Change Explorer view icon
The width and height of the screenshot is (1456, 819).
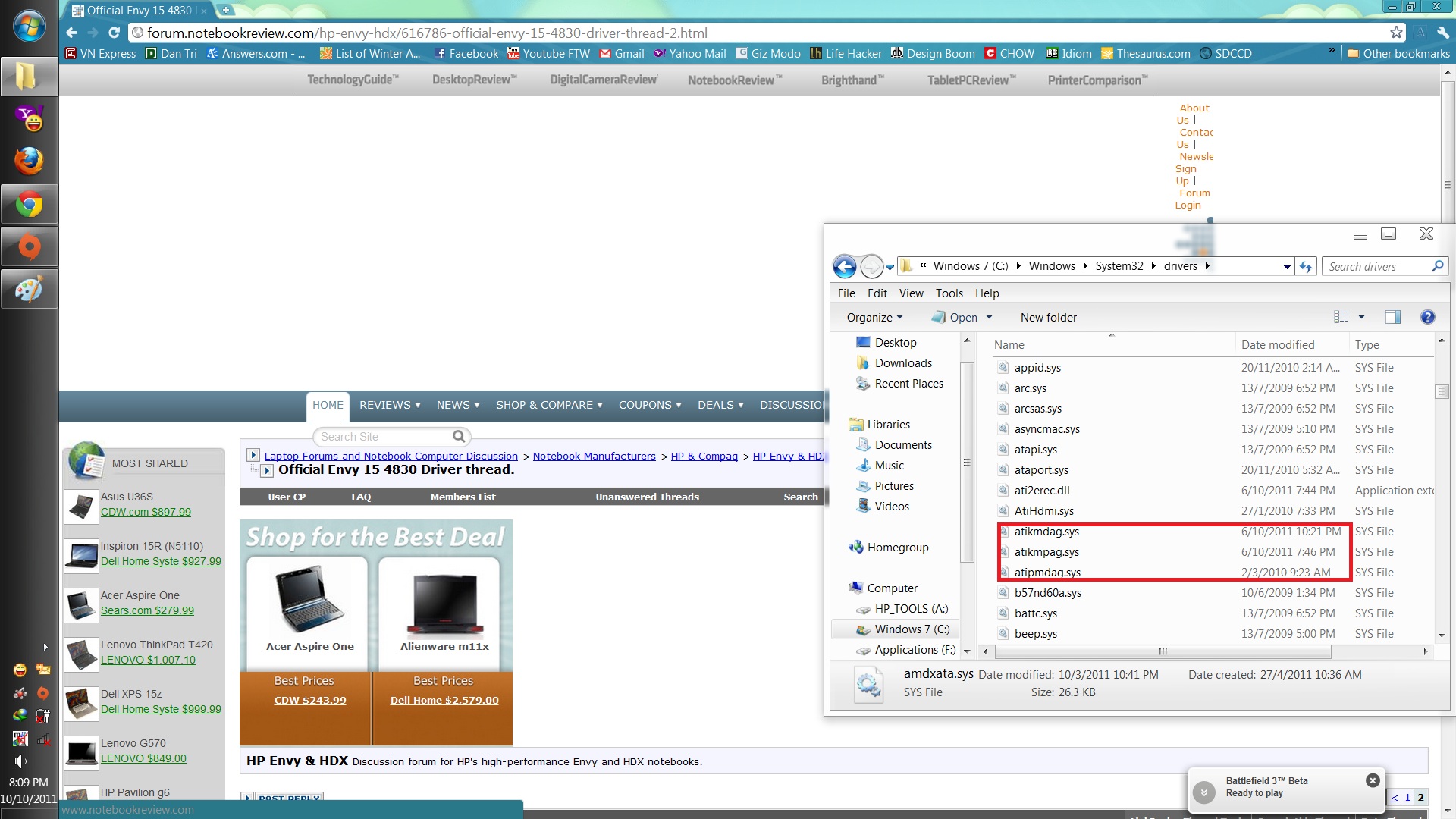coord(1341,317)
